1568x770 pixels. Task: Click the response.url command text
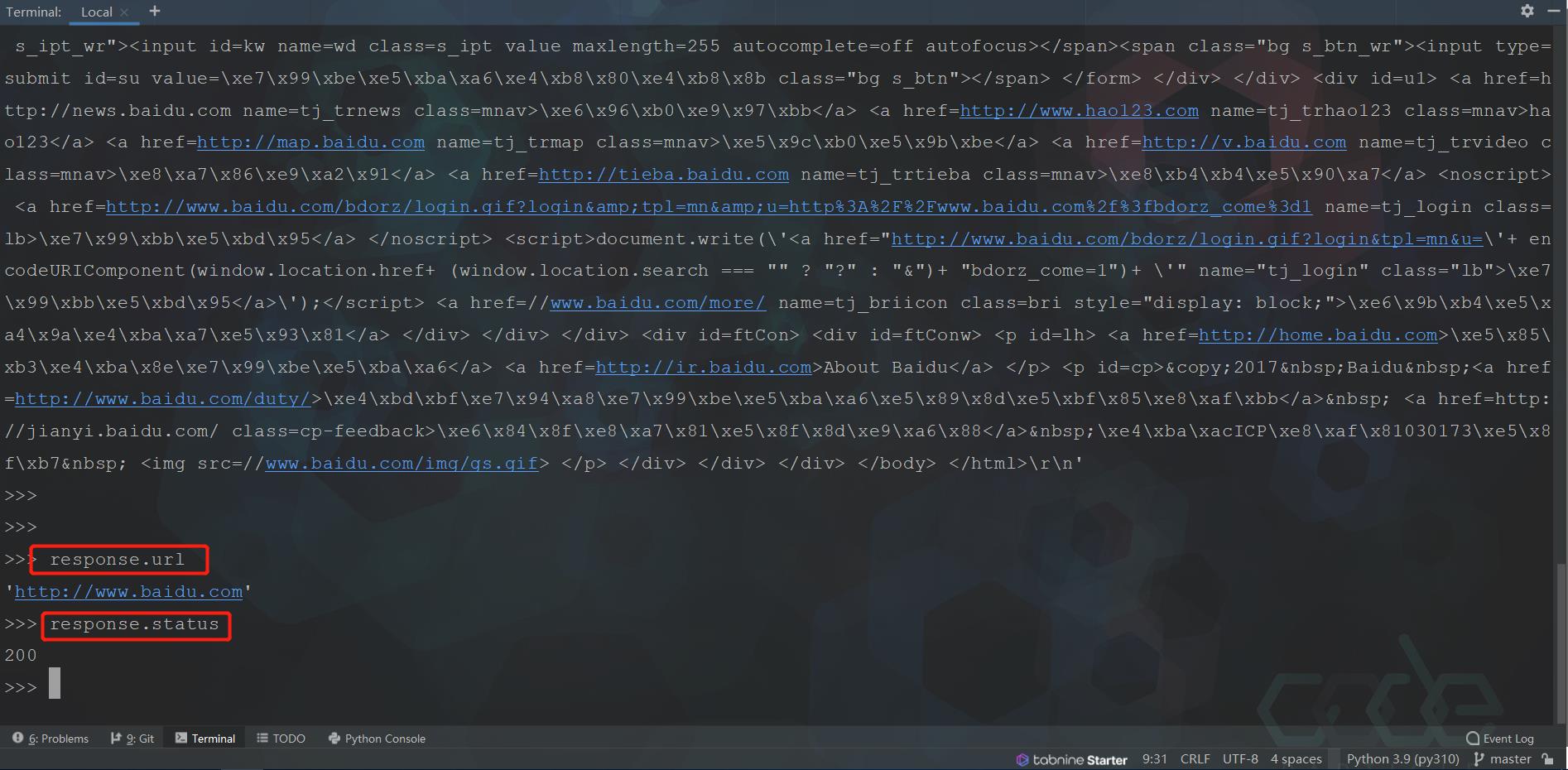[x=118, y=561]
